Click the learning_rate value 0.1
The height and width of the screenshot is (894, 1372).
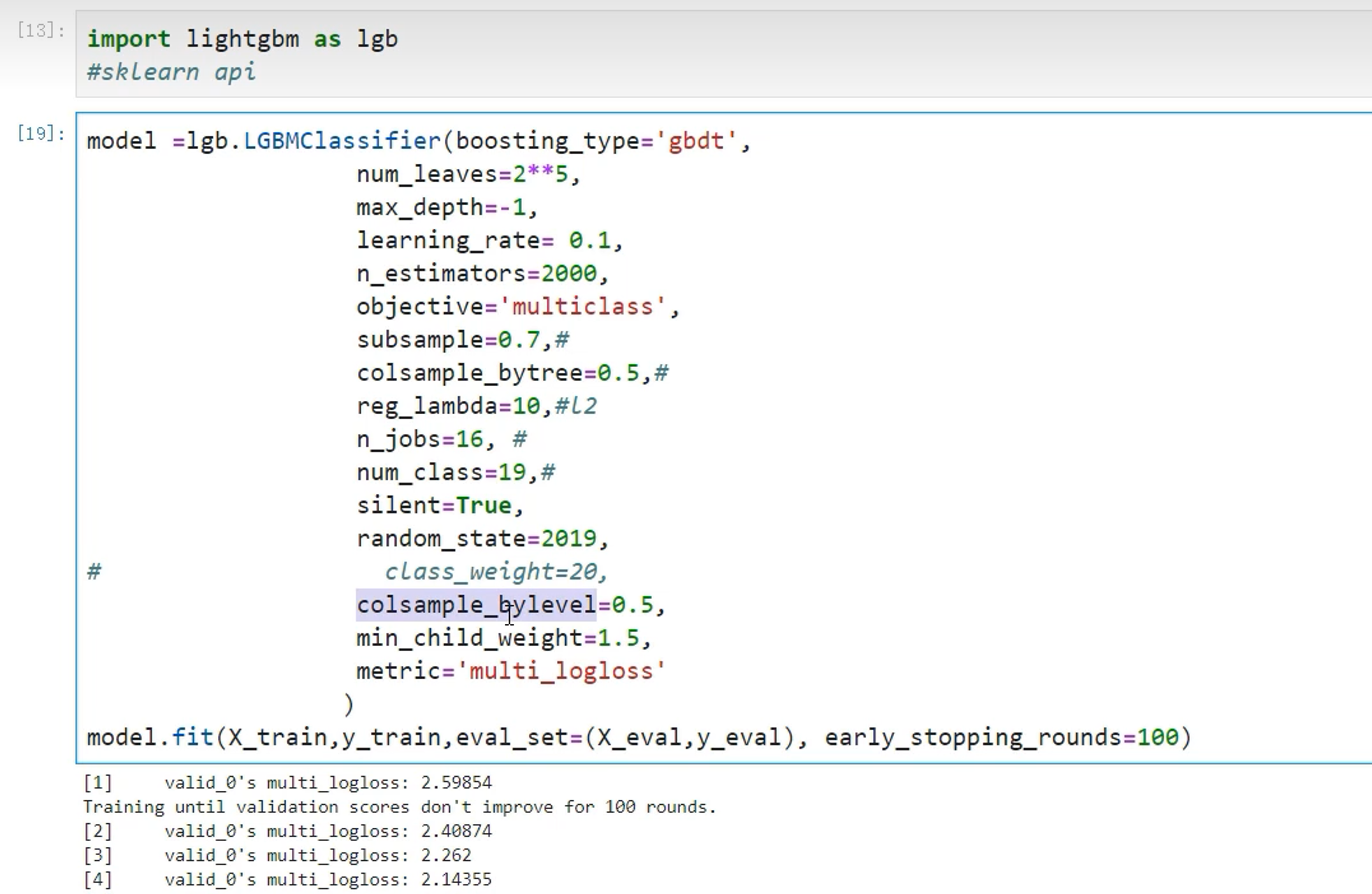tap(589, 240)
